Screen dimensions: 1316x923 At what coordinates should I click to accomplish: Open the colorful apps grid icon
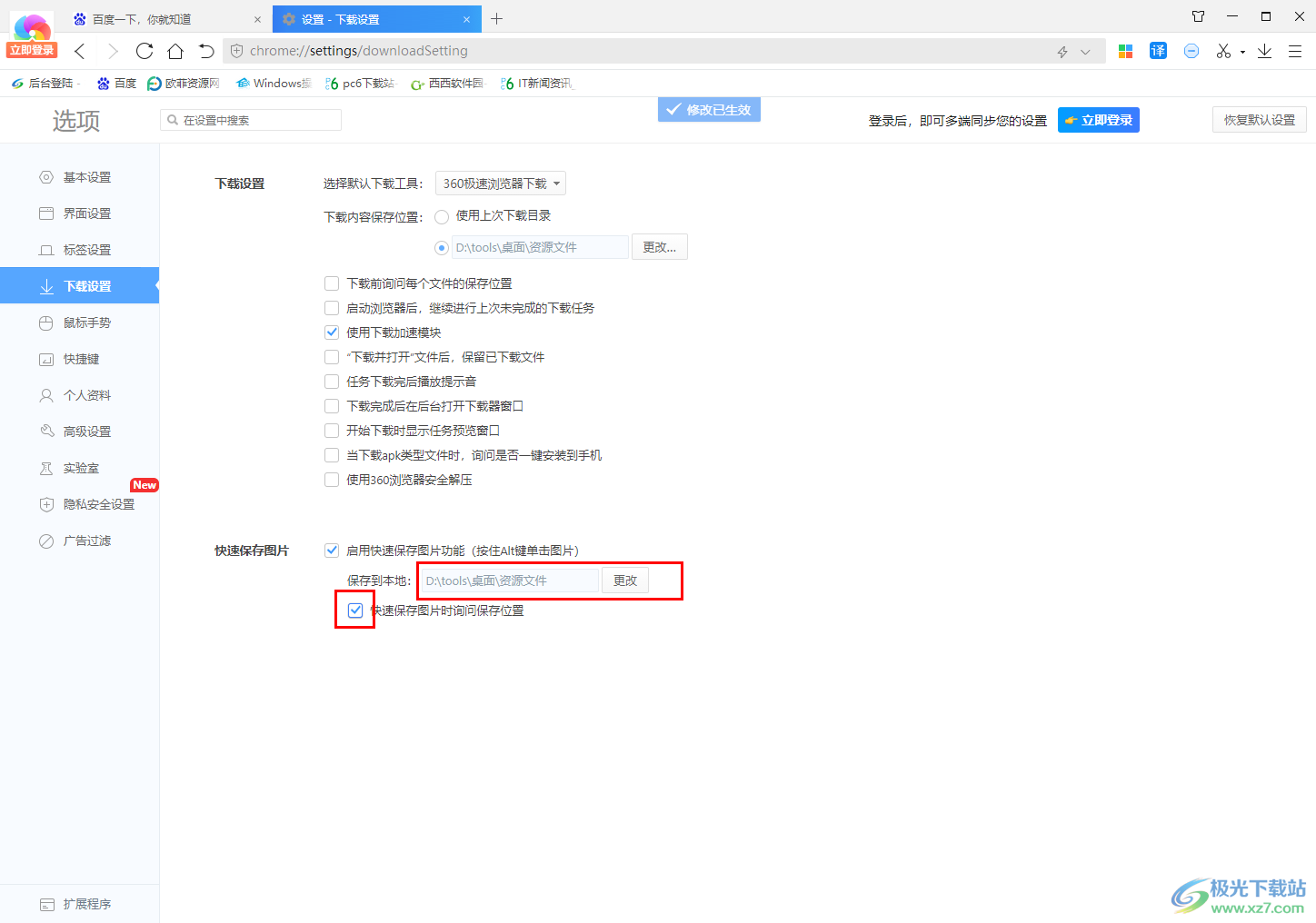1125,52
